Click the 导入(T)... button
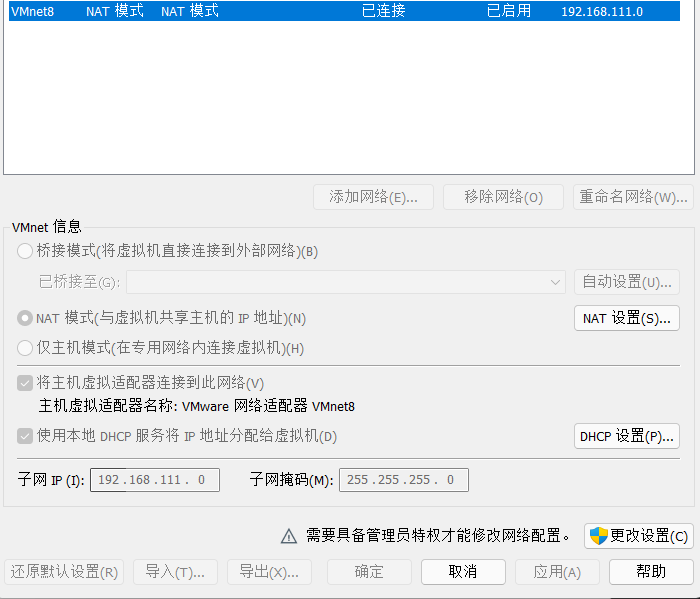This screenshot has width=700, height=599. click(175, 572)
